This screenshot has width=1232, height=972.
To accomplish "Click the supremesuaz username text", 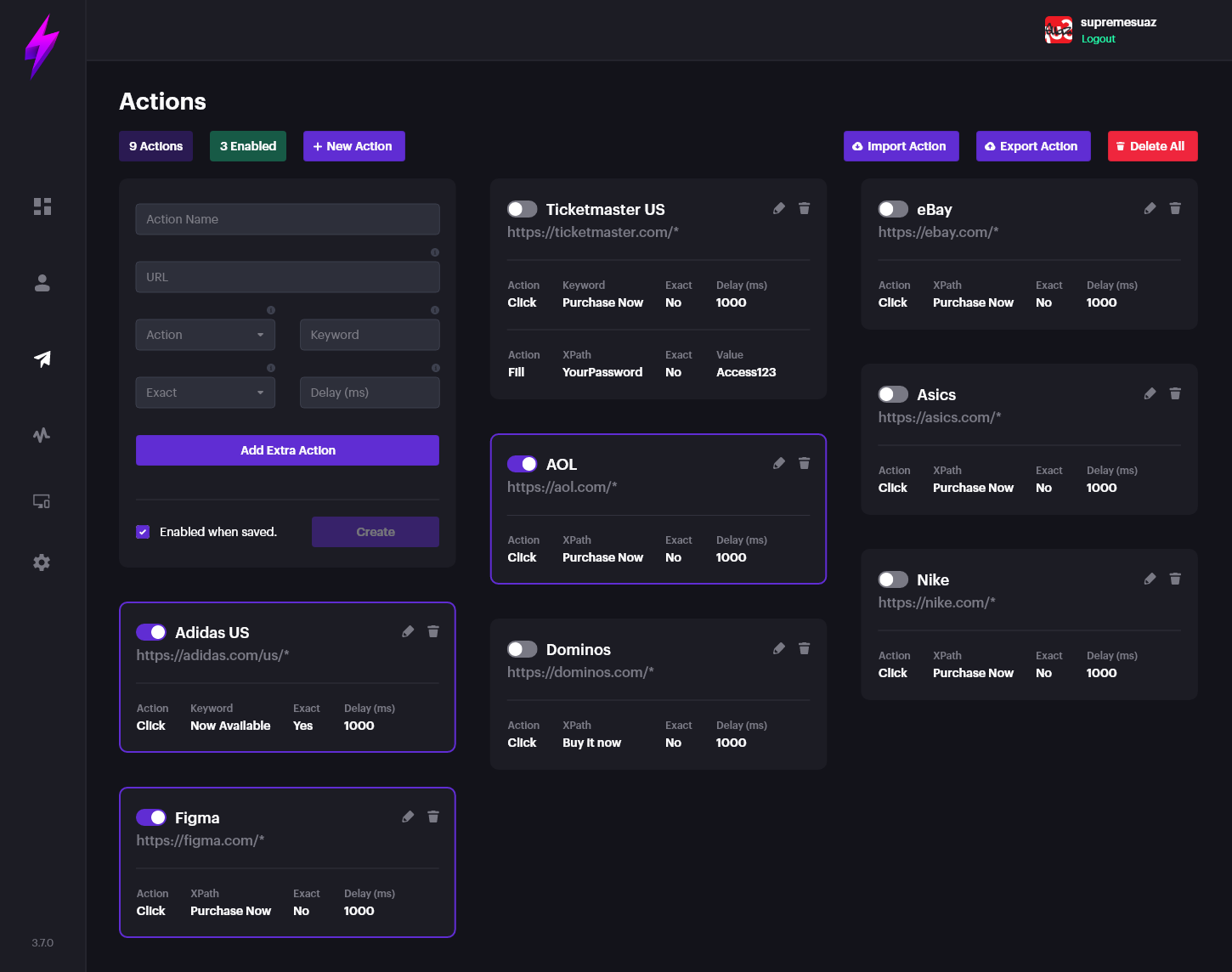I will (x=1118, y=22).
